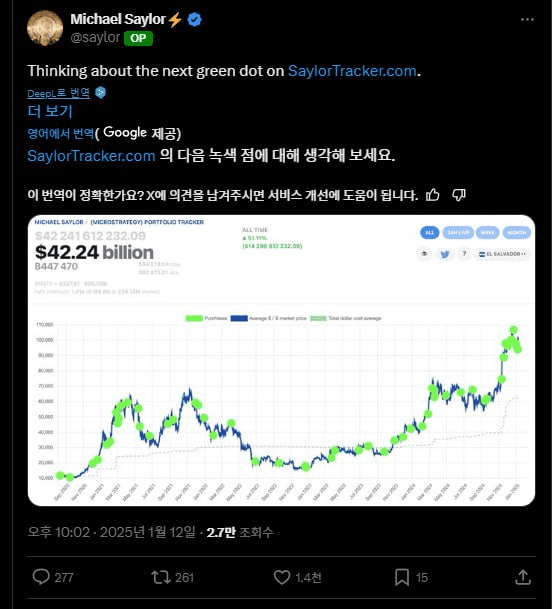
Task: Click 영어에서 번역 translate link
Action: pos(61,134)
